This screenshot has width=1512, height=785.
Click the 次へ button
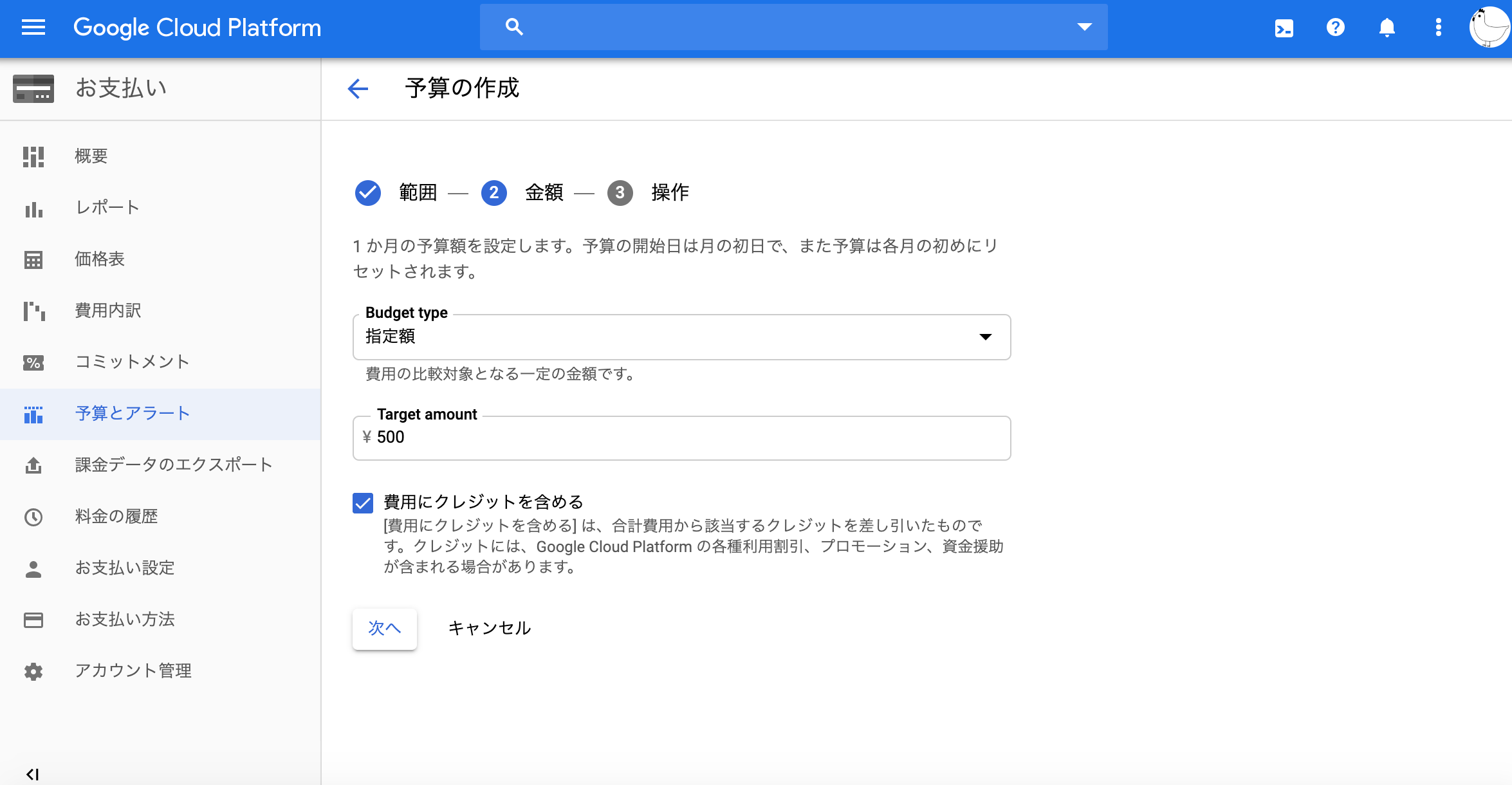click(385, 629)
